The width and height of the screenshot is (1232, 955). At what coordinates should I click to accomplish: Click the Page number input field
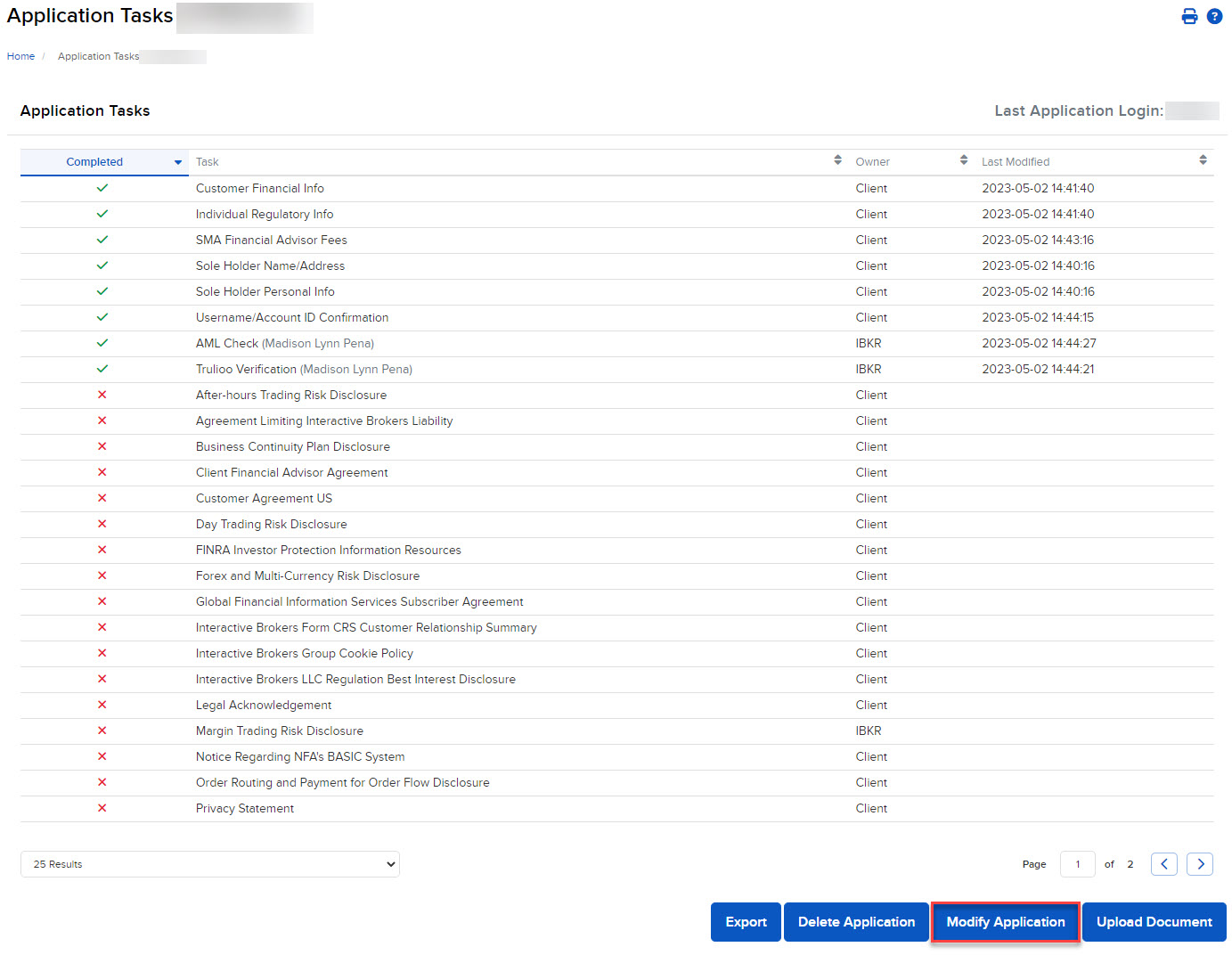(1077, 863)
